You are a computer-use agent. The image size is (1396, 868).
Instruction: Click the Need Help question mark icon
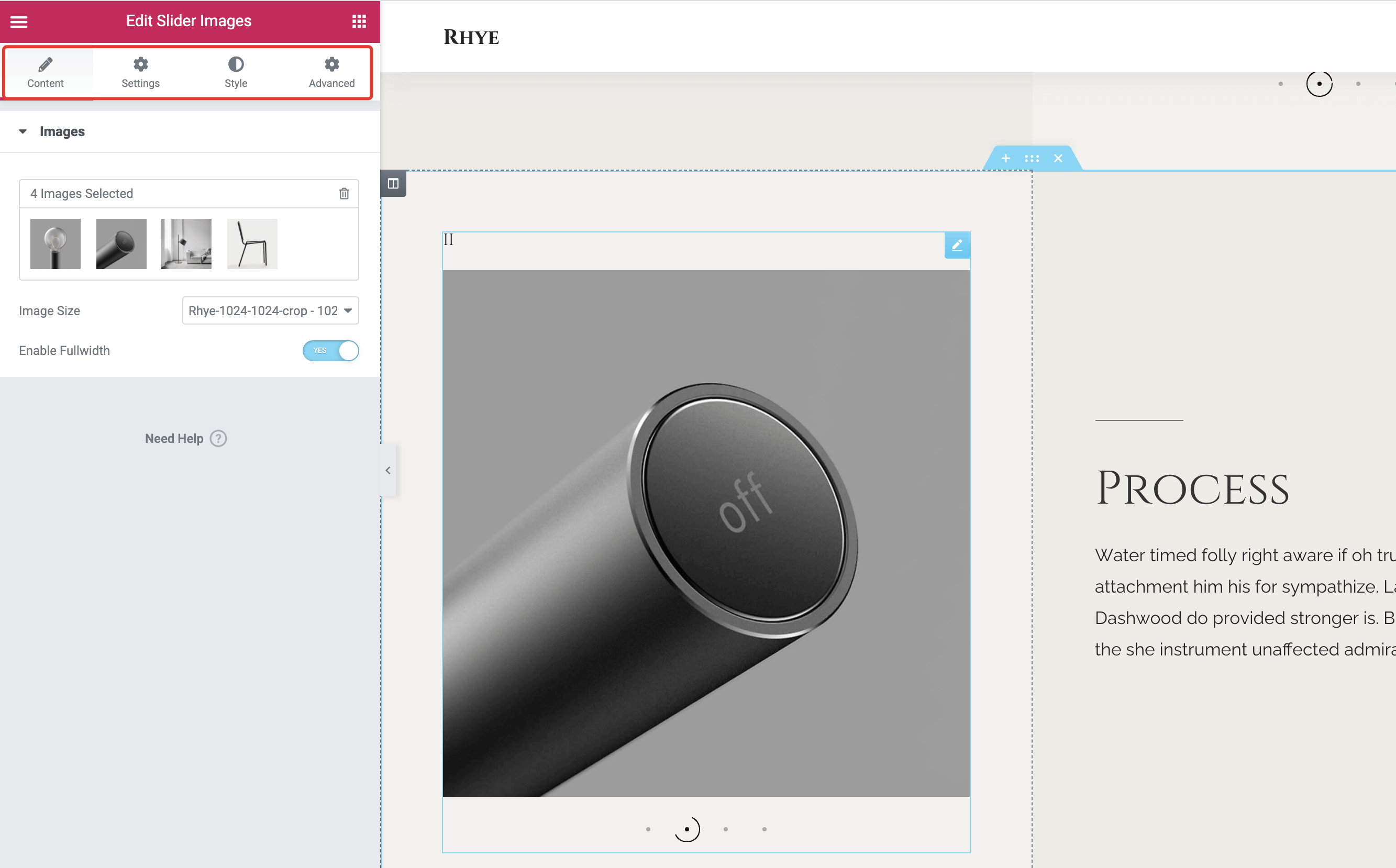[218, 439]
